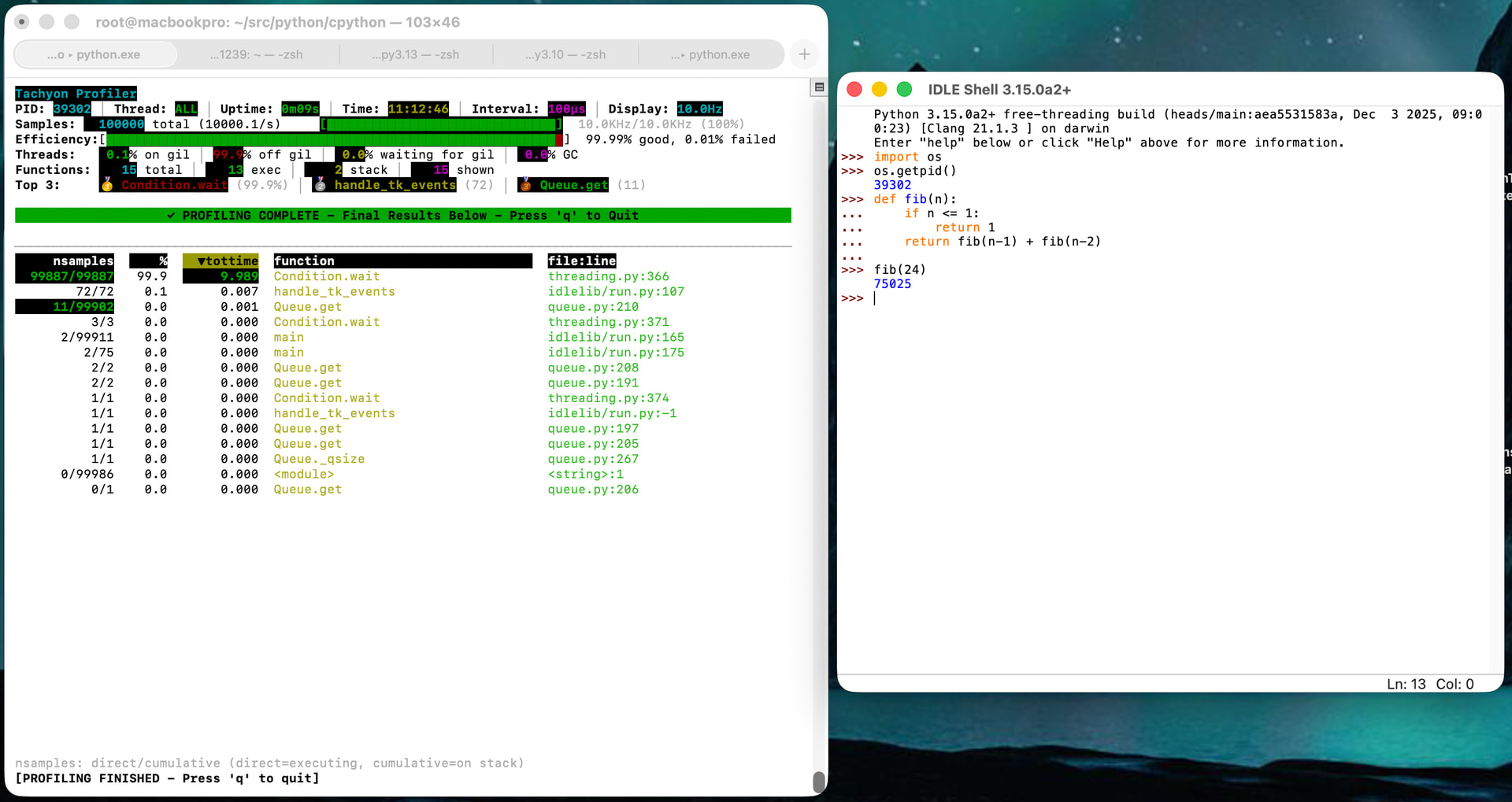Click 'queue.py:197' in the file:line column
This screenshot has height=802, width=1512.
click(593, 429)
